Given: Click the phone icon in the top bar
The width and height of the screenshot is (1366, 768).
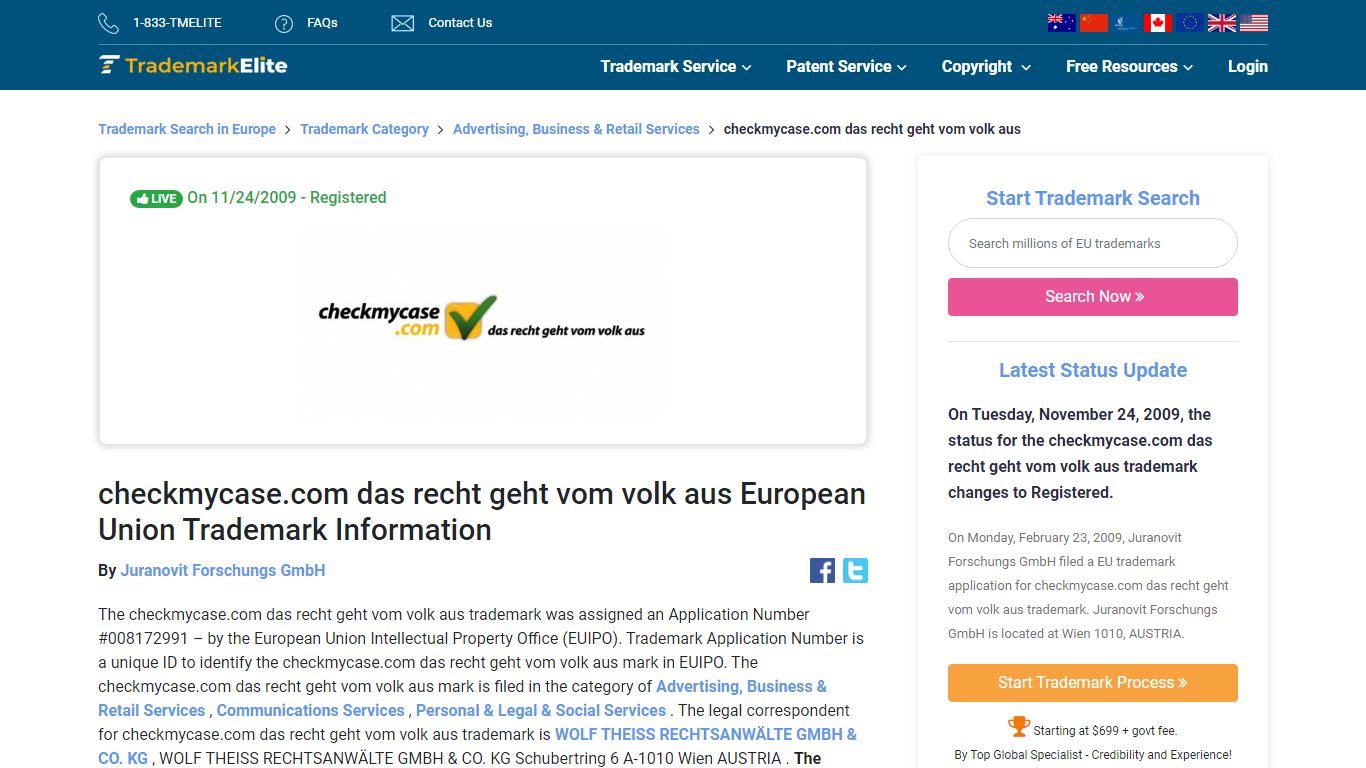Looking at the screenshot, I should 108,23.
